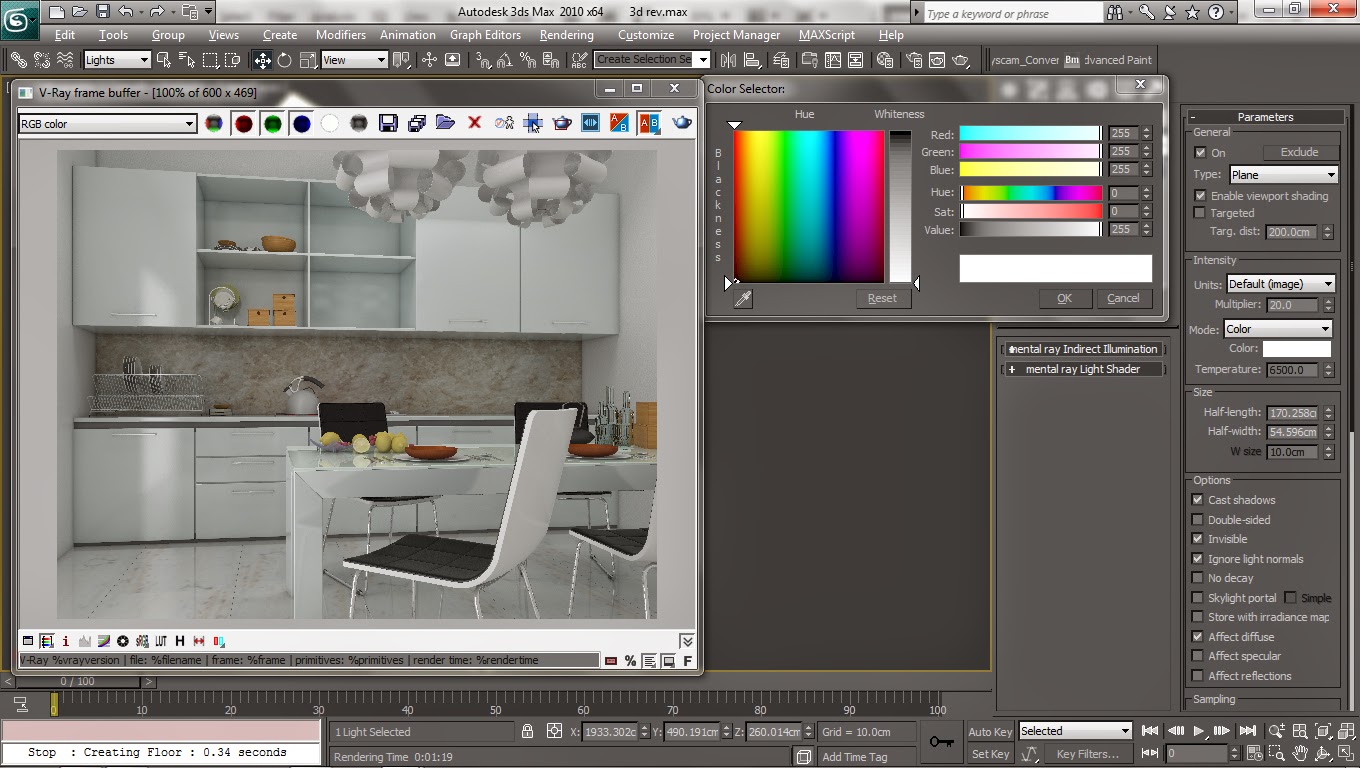Switch frame buffer to blue channel
This screenshot has height=768, width=1360.
pyautogui.click(x=301, y=124)
